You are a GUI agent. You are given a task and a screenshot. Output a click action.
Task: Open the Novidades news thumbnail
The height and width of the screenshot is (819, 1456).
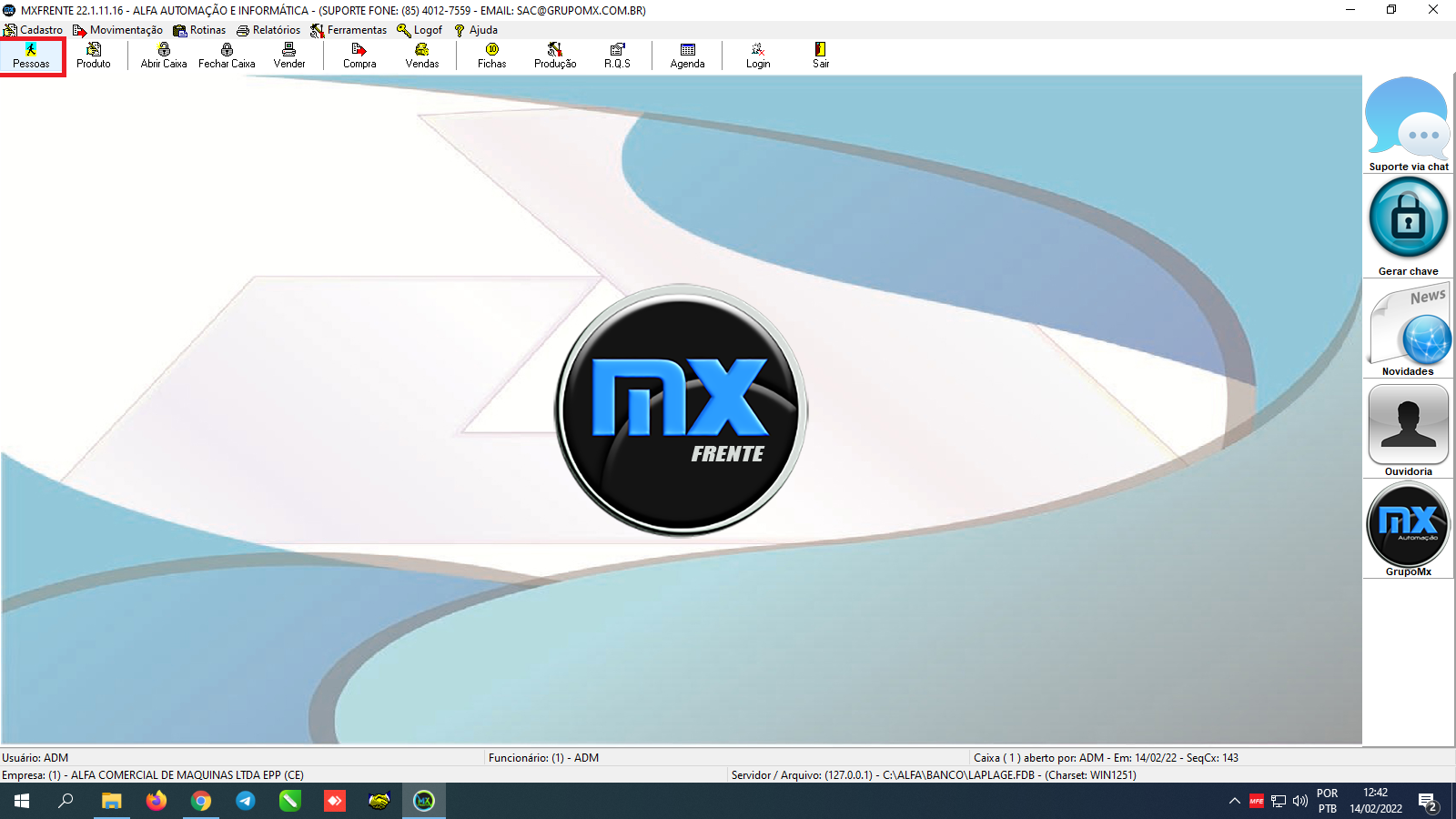(1408, 326)
